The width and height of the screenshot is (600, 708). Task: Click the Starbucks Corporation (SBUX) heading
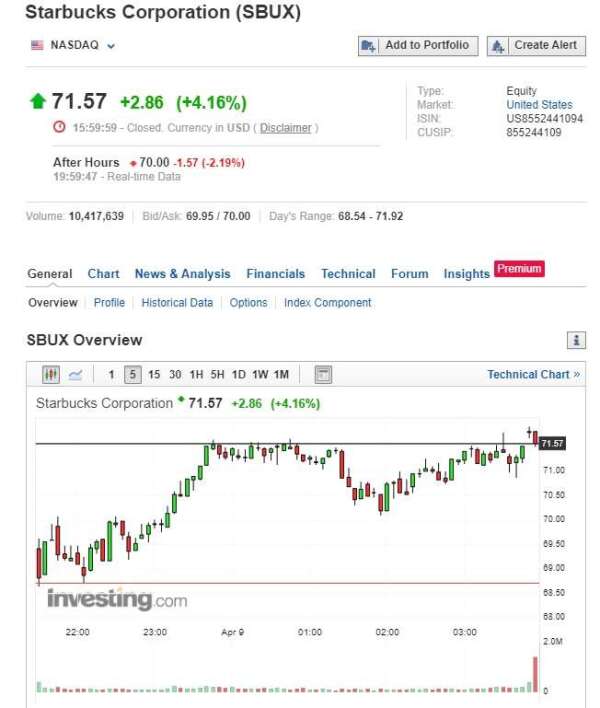point(163,12)
